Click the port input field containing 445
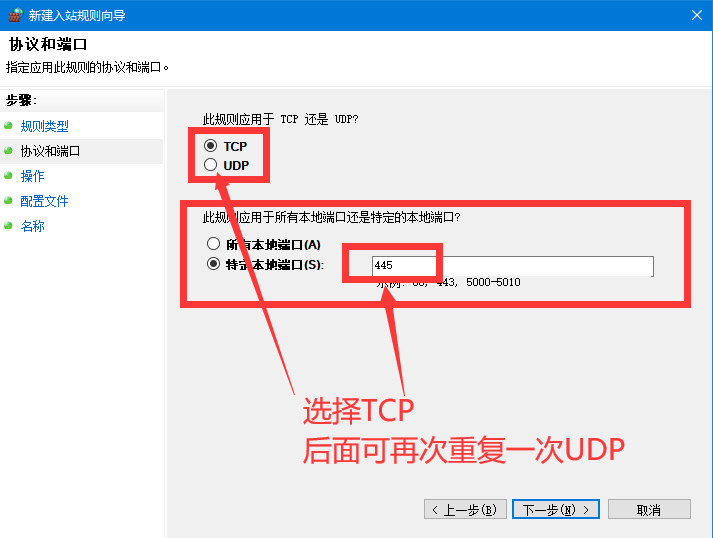Viewport: 713px width, 538px height. tap(512, 266)
